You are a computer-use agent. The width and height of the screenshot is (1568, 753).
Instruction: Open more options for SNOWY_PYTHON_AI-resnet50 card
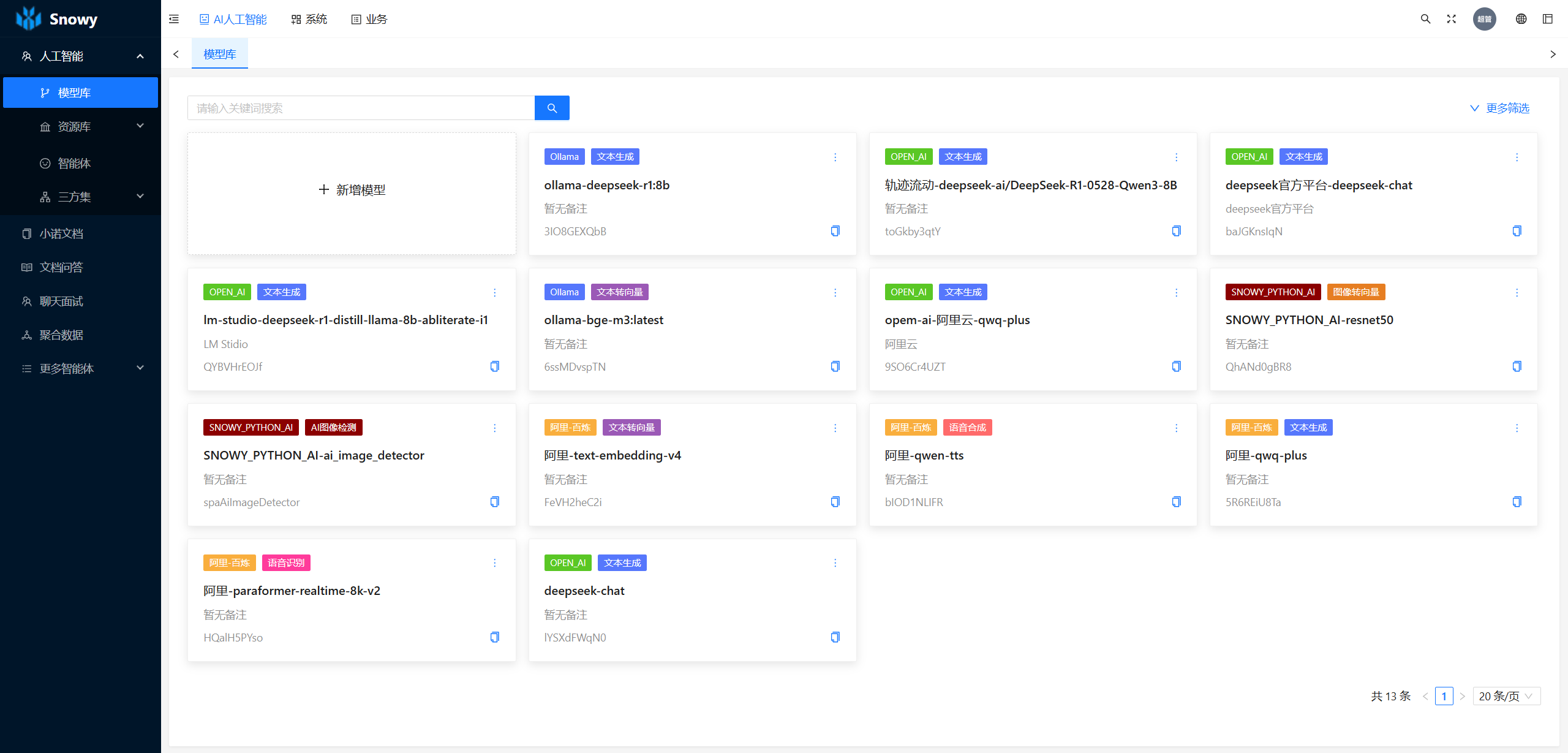[x=1517, y=293]
